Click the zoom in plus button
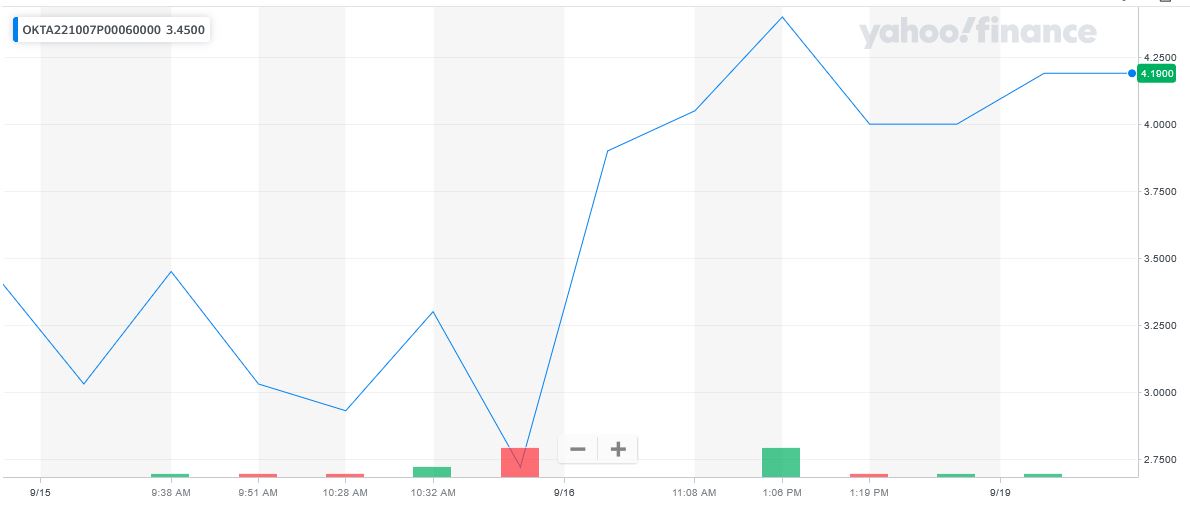The height and width of the screenshot is (515, 1190). (x=618, y=449)
